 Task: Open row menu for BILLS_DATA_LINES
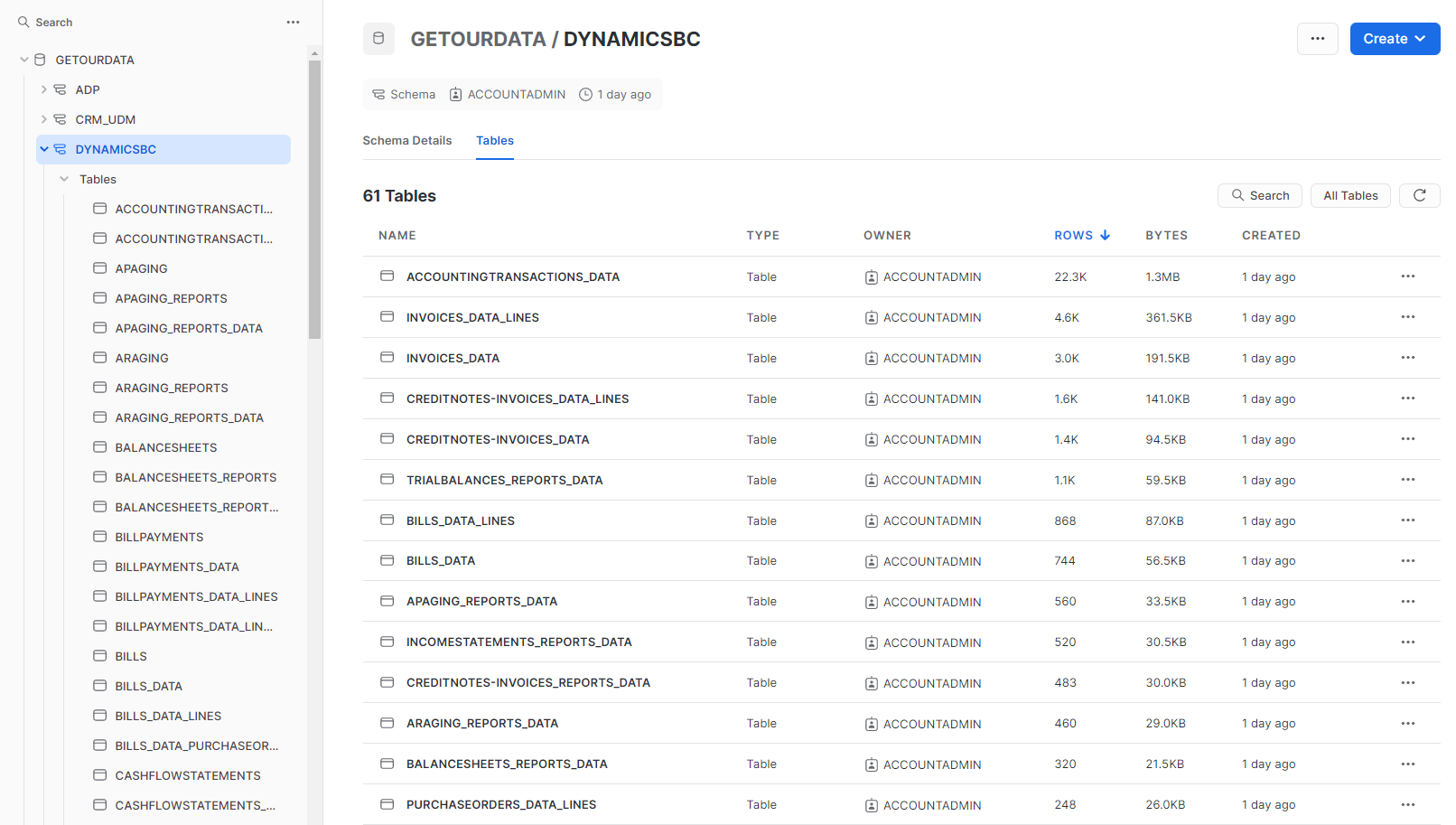click(1408, 520)
